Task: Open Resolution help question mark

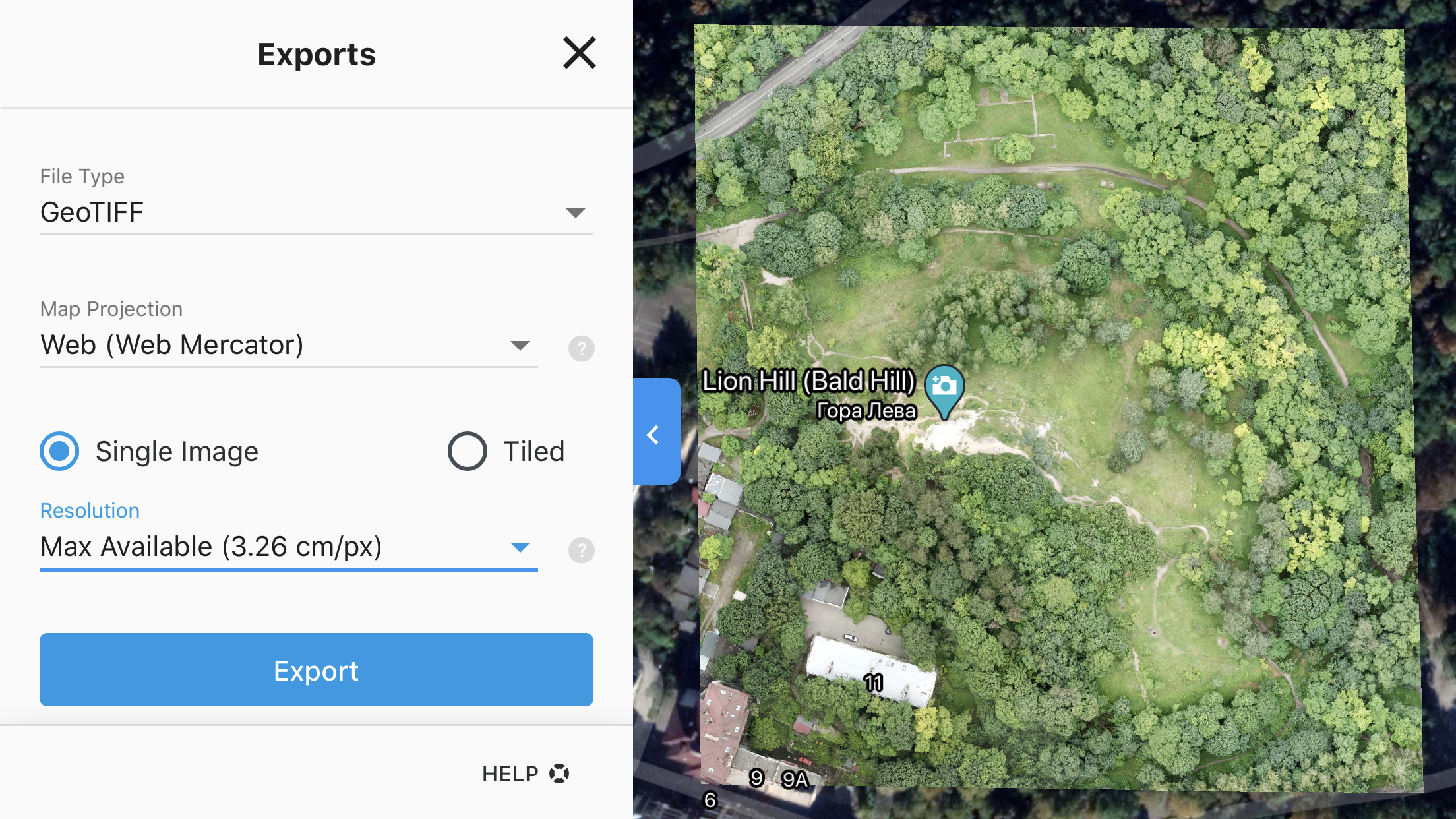Action: click(581, 550)
